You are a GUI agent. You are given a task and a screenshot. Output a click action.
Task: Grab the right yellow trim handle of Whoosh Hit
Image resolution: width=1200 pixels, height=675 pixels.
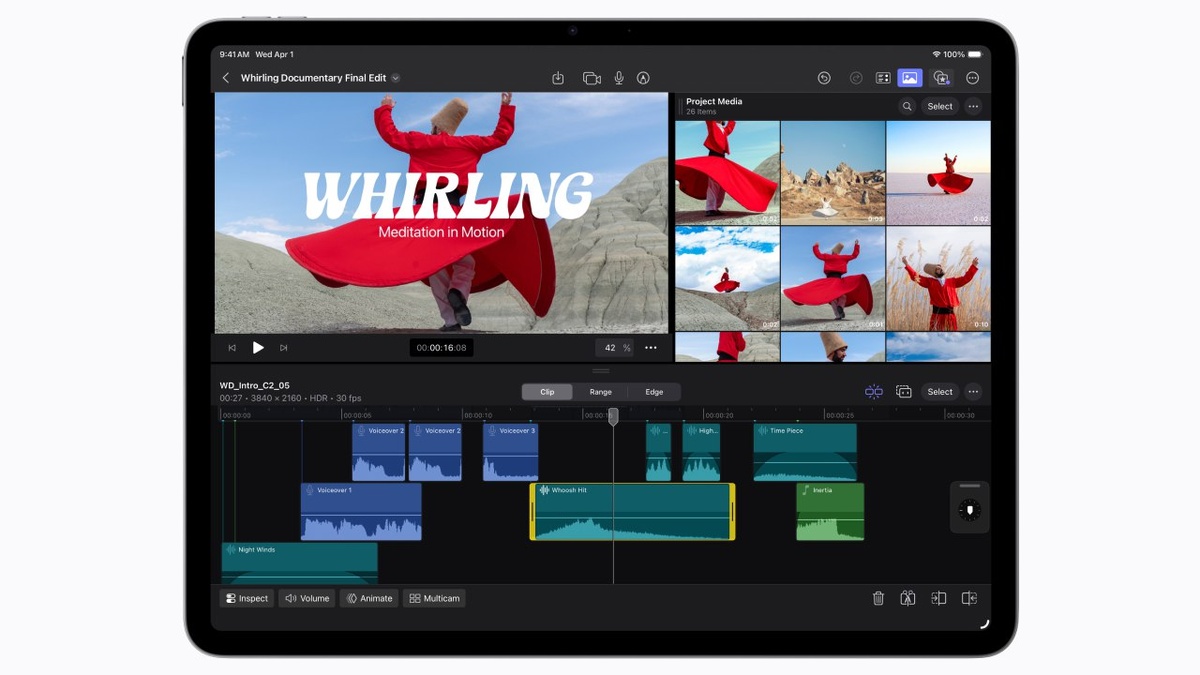click(x=732, y=512)
